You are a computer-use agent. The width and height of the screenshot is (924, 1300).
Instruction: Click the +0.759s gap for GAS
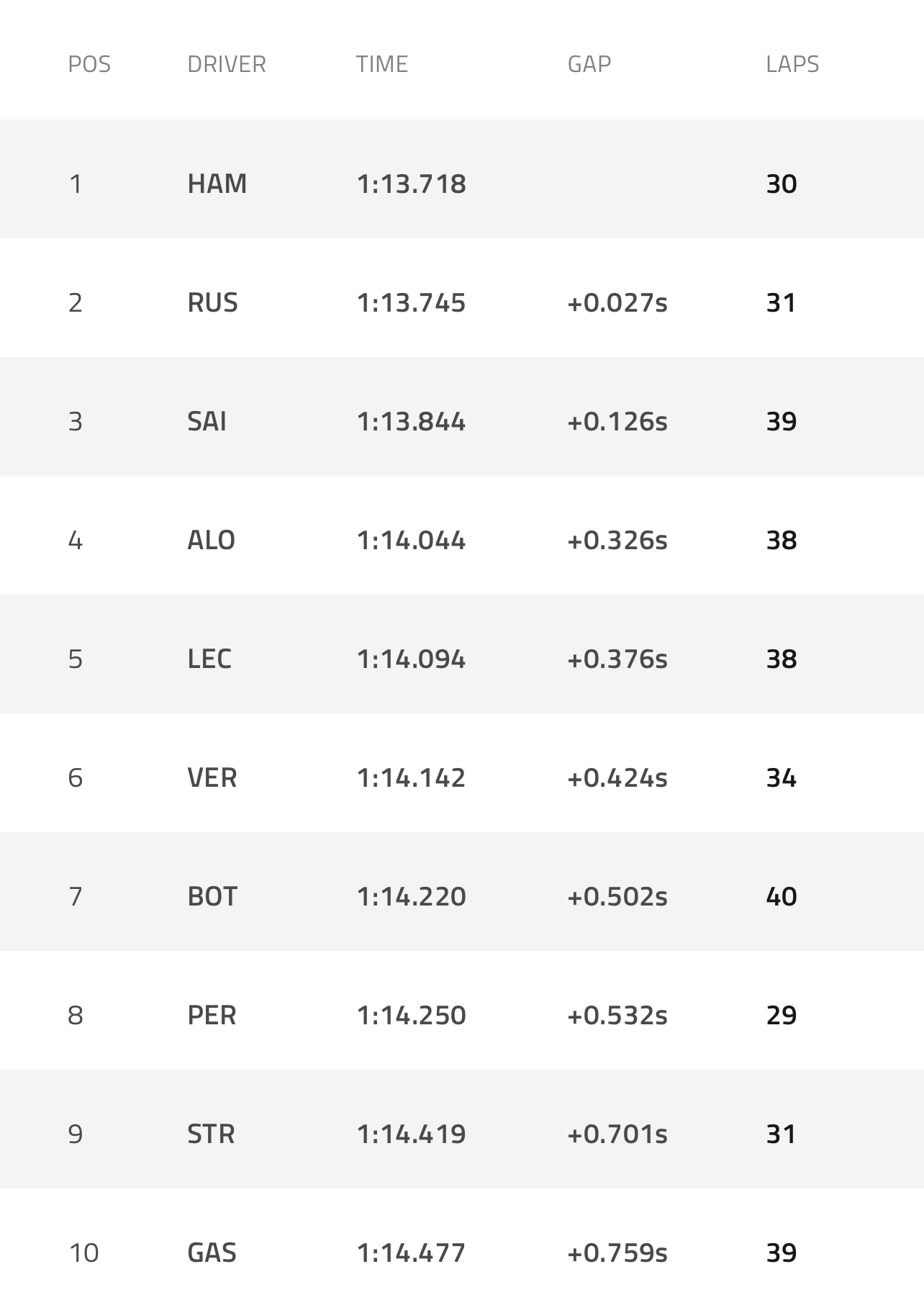[x=617, y=1253]
